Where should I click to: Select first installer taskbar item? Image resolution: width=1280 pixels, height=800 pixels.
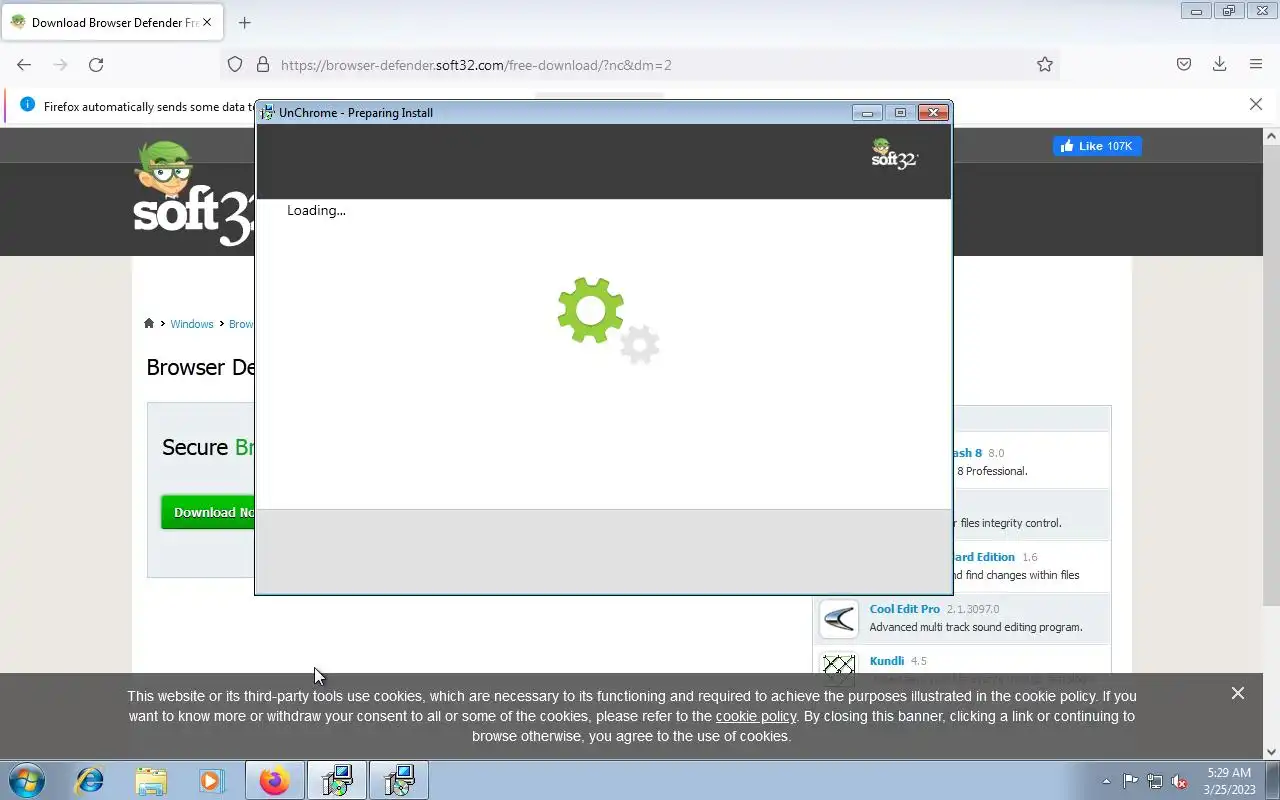tap(336, 780)
